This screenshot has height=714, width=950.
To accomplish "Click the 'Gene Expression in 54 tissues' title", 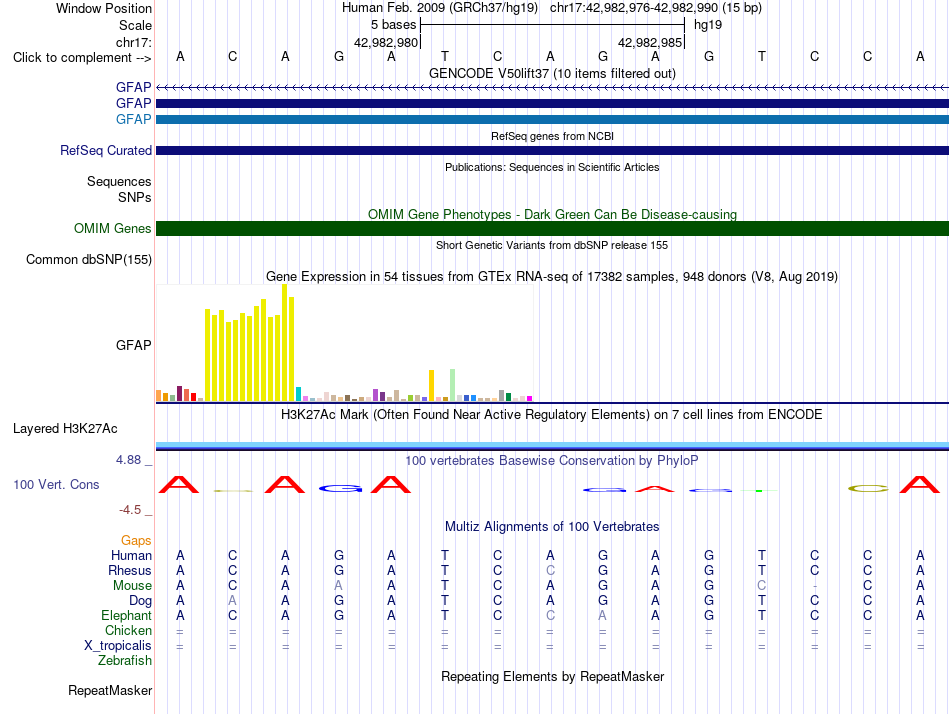I will tap(552, 276).
